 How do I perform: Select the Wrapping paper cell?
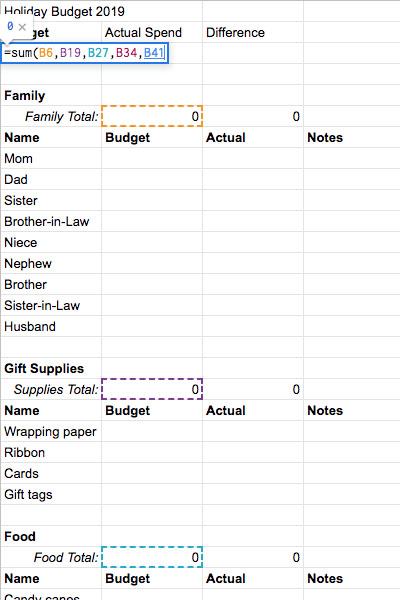(x=51, y=431)
